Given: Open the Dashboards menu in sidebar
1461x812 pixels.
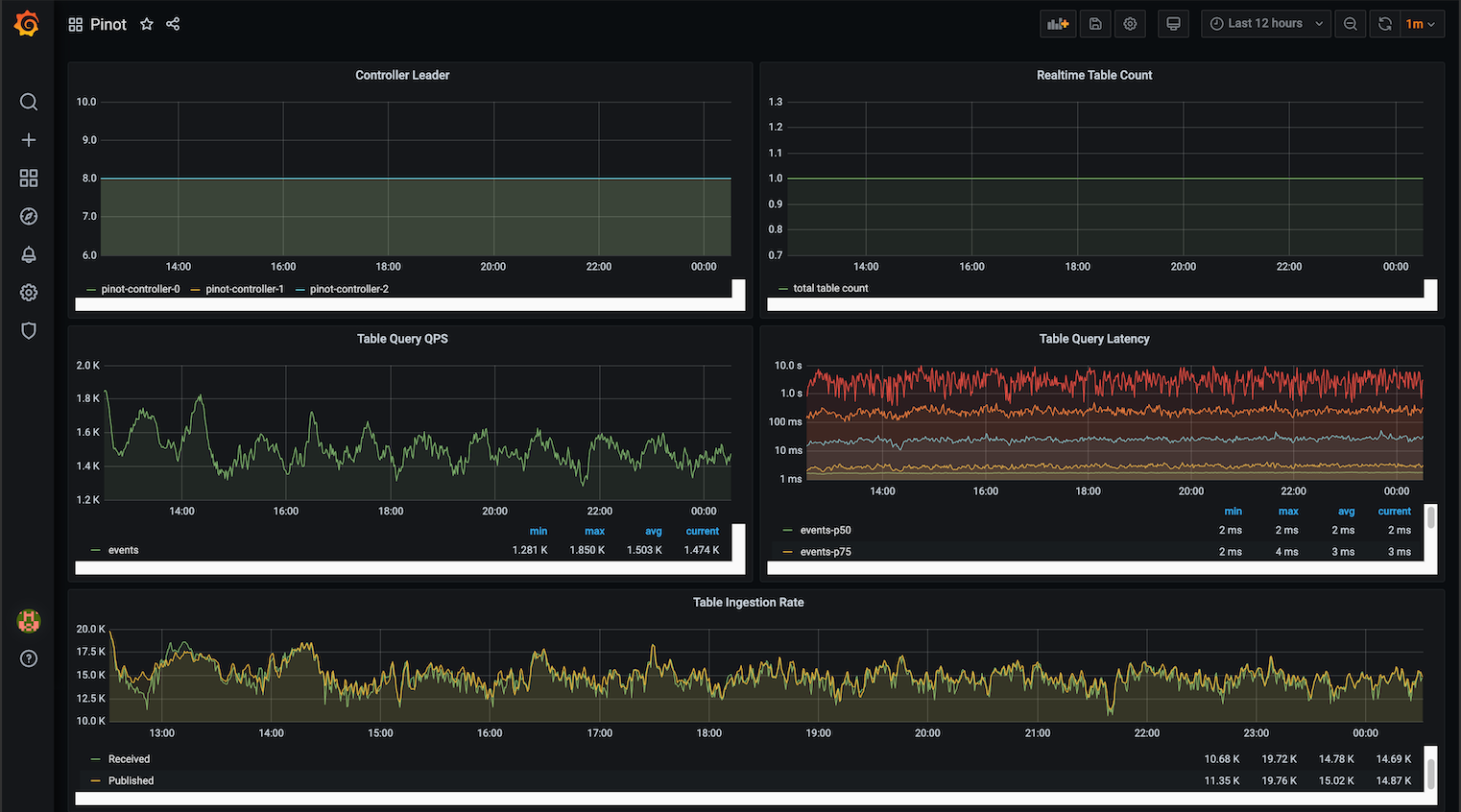Looking at the screenshot, I should (29, 179).
